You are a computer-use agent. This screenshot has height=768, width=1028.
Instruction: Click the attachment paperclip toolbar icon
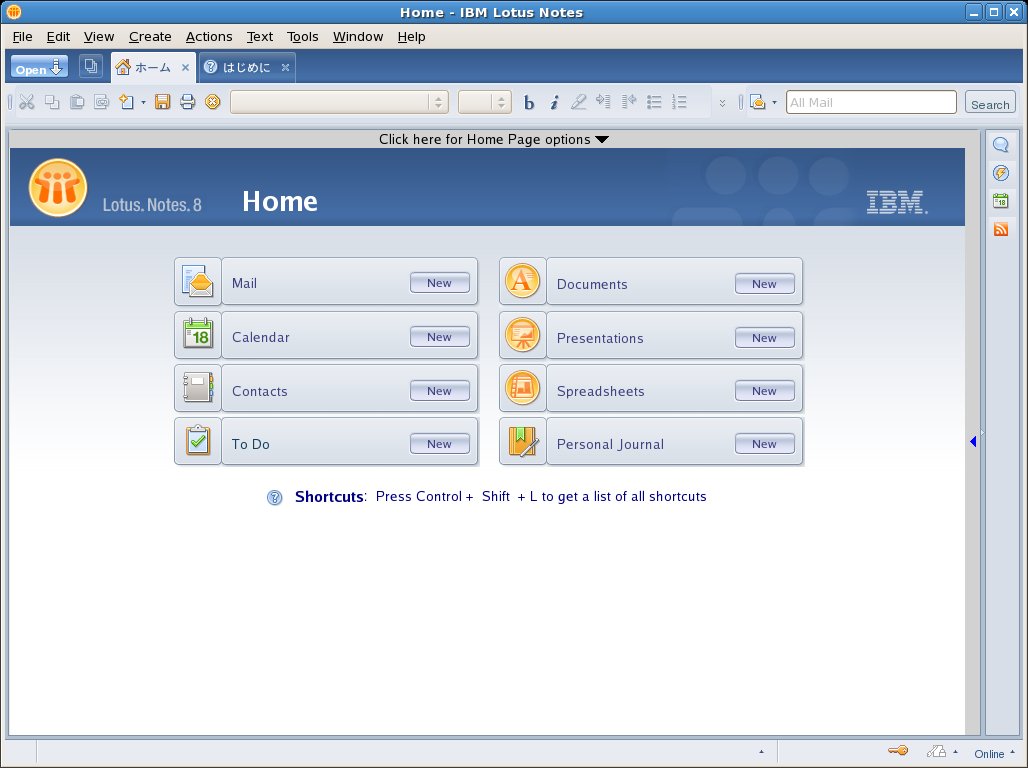[x=102, y=102]
